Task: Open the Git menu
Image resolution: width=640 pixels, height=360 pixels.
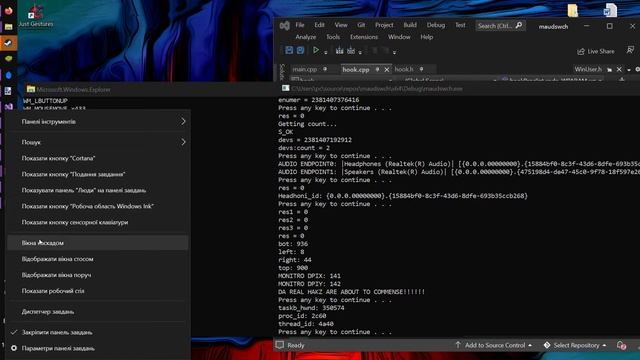Action: pos(361,25)
